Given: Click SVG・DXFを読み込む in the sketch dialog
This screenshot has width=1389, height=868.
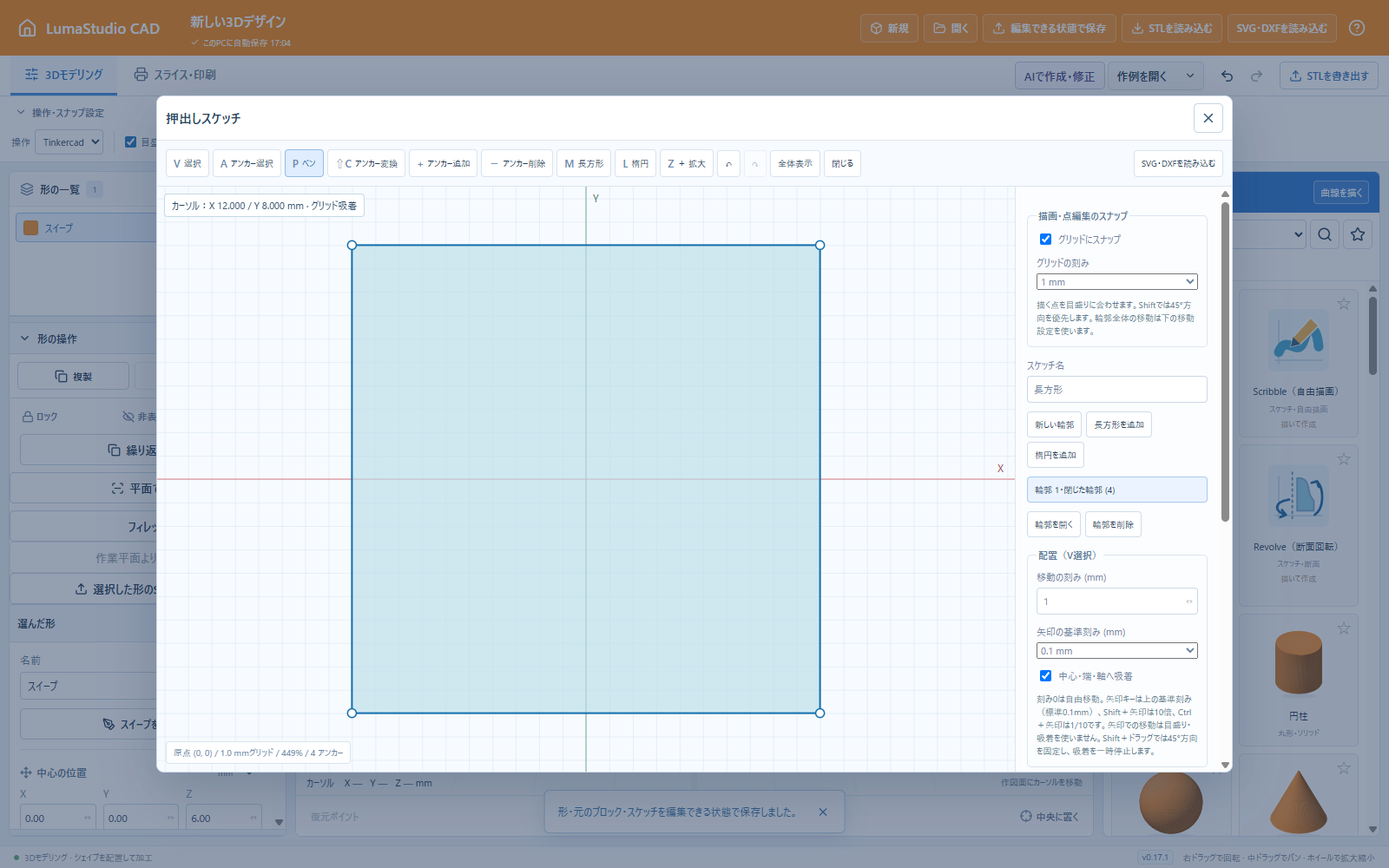Looking at the screenshot, I should pos(1178,163).
